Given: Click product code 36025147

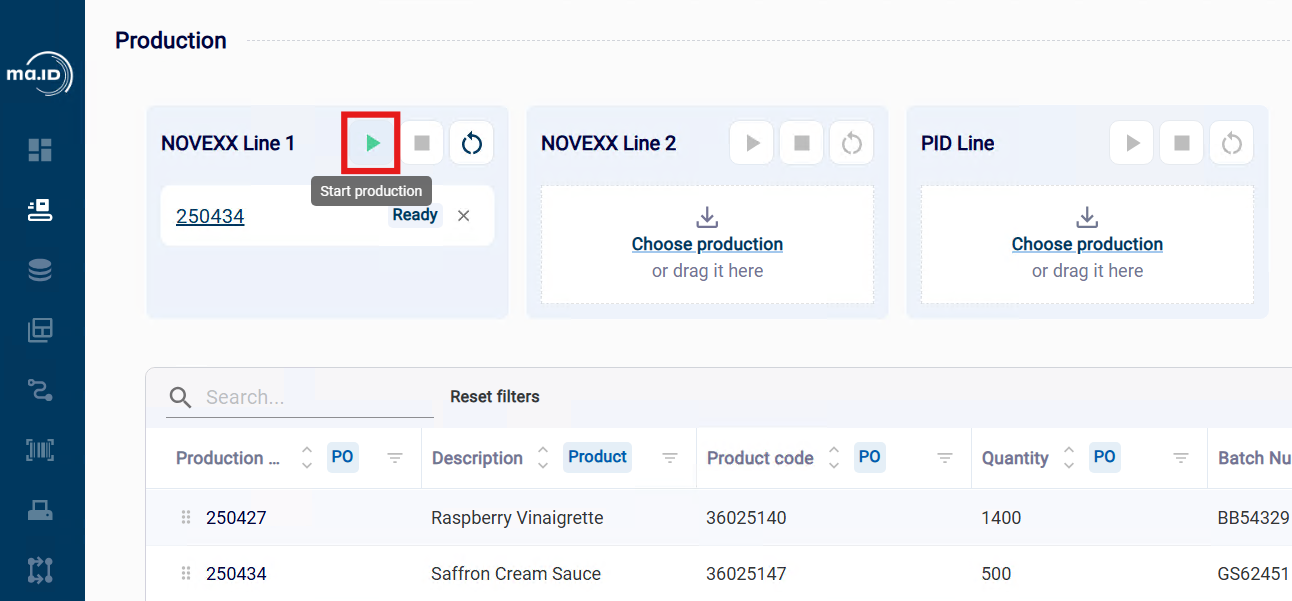Looking at the screenshot, I should (x=747, y=574).
